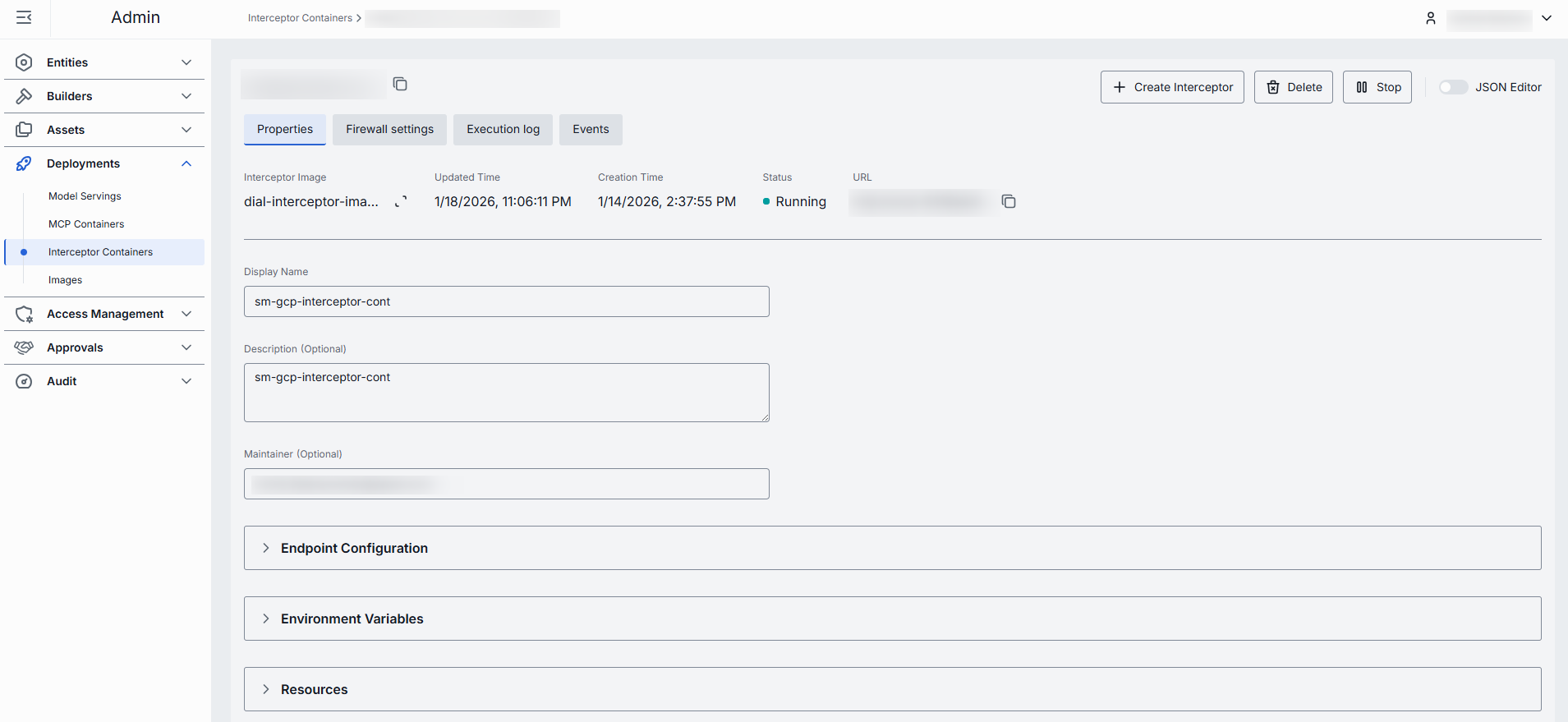The height and width of the screenshot is (722, 1568).
Task: Open the Execution log tab
Action: 503,129
